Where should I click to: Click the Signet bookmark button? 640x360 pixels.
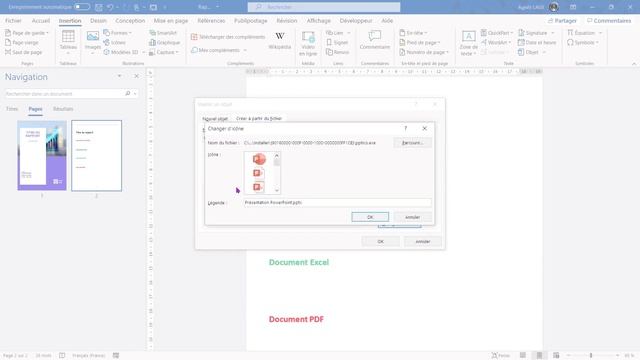click(337, 42)
